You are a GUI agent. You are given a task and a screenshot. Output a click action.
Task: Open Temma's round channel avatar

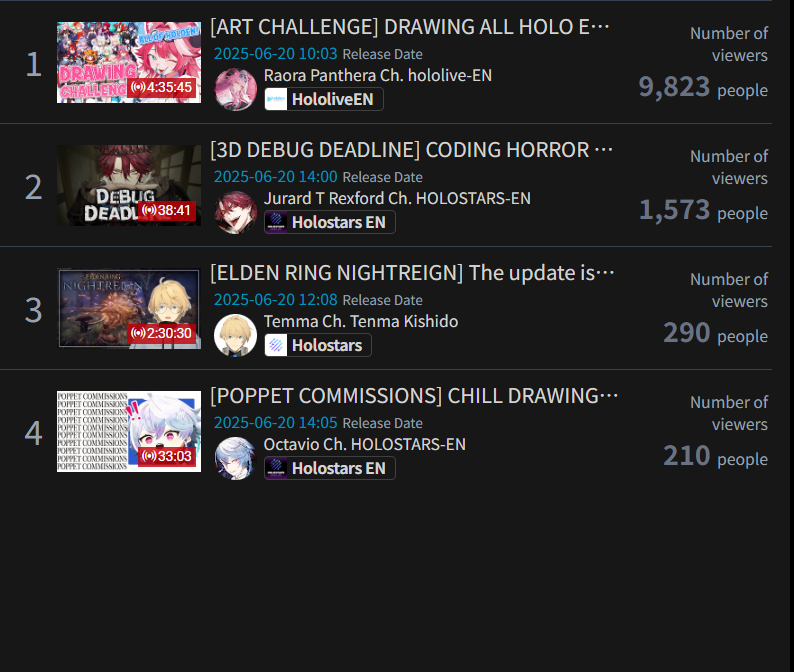(235, 335)
